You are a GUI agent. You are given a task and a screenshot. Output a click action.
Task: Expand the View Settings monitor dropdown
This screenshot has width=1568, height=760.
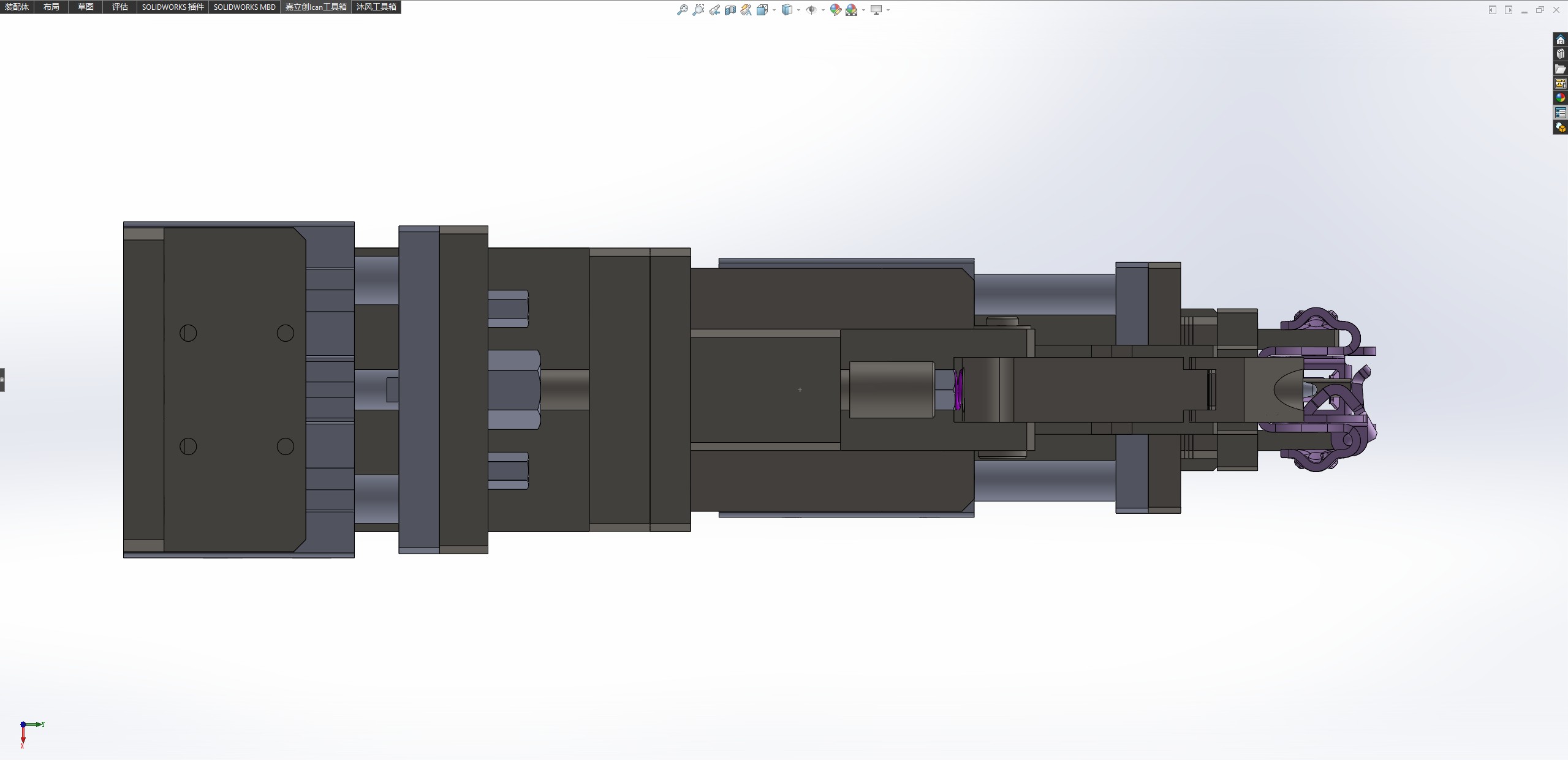888,10
